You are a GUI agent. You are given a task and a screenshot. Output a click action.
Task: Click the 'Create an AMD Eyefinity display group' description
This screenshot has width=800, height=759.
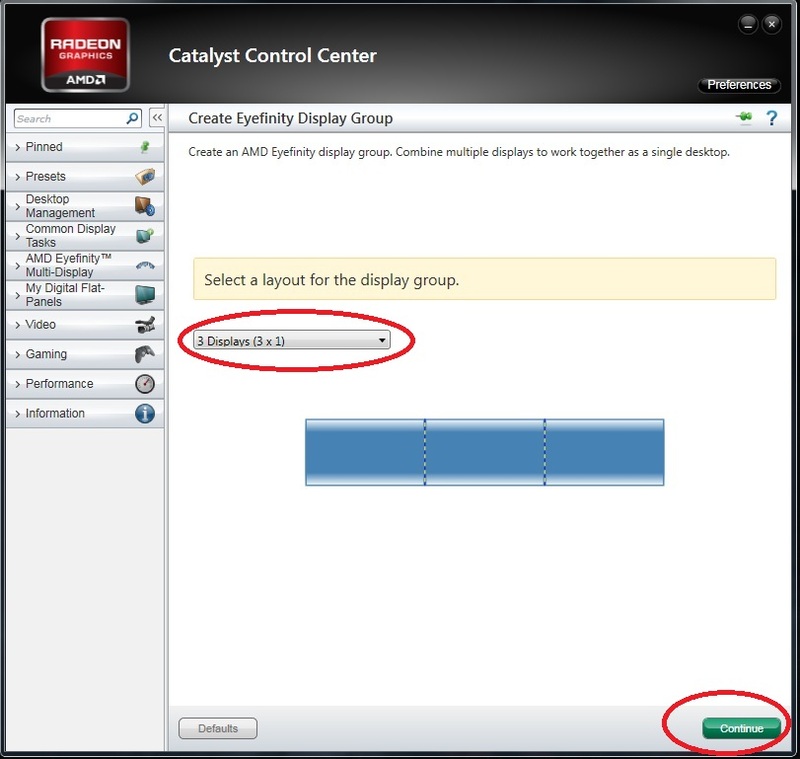point(459,152)
